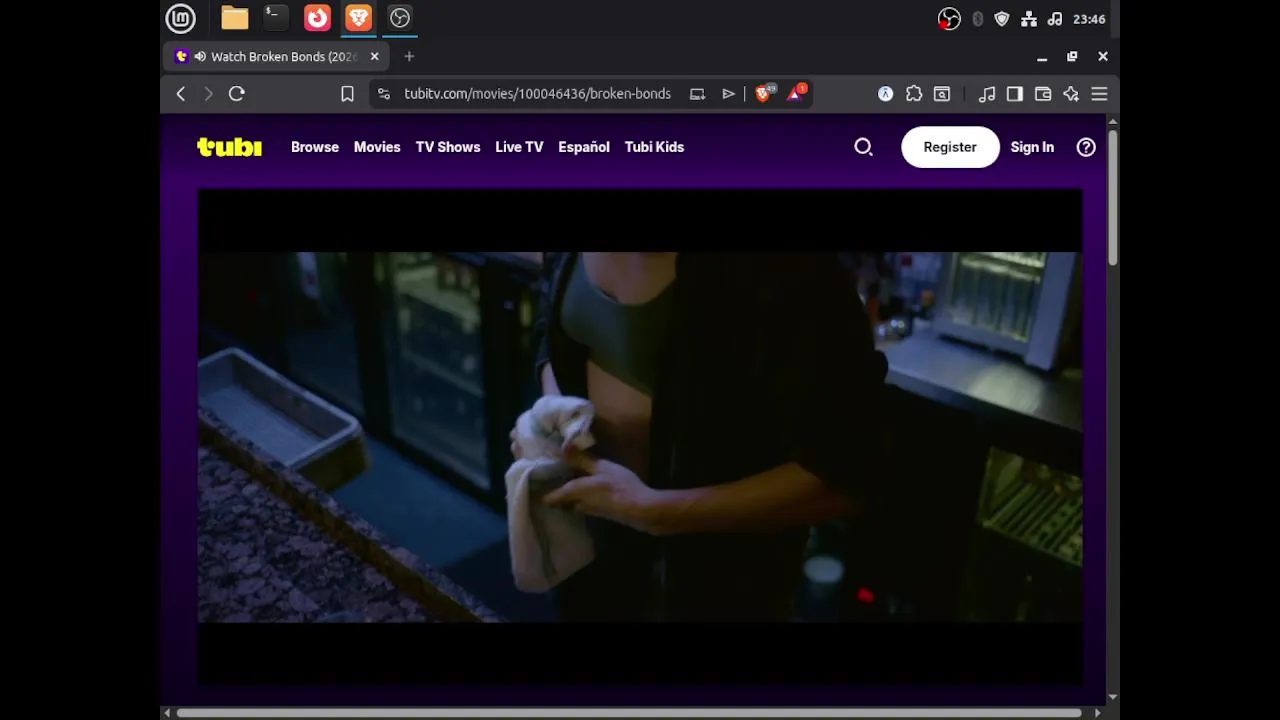Close the Watch Broken Bonds tab
This screenshot has width=1280, height=720.
(375, 57)
